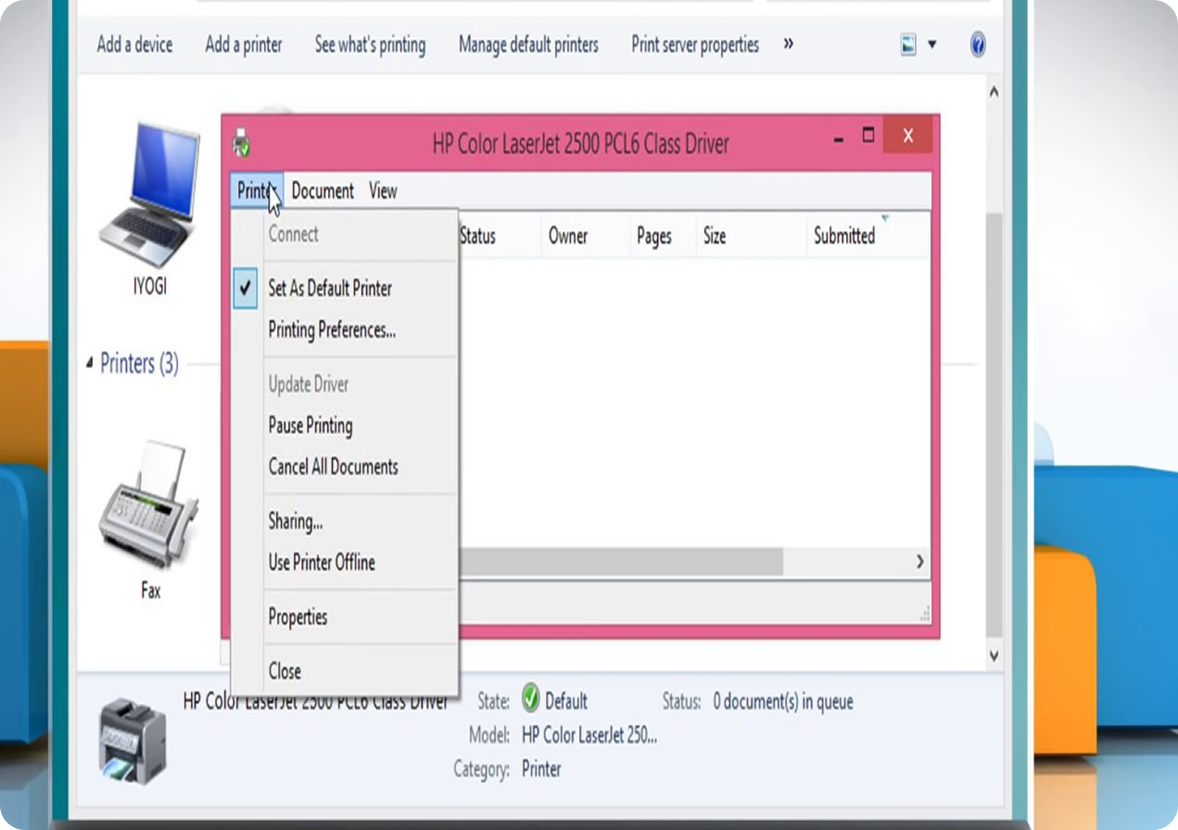
Task: Click the Devices window scroll up arrow
Action: click(x=994, y=92)
